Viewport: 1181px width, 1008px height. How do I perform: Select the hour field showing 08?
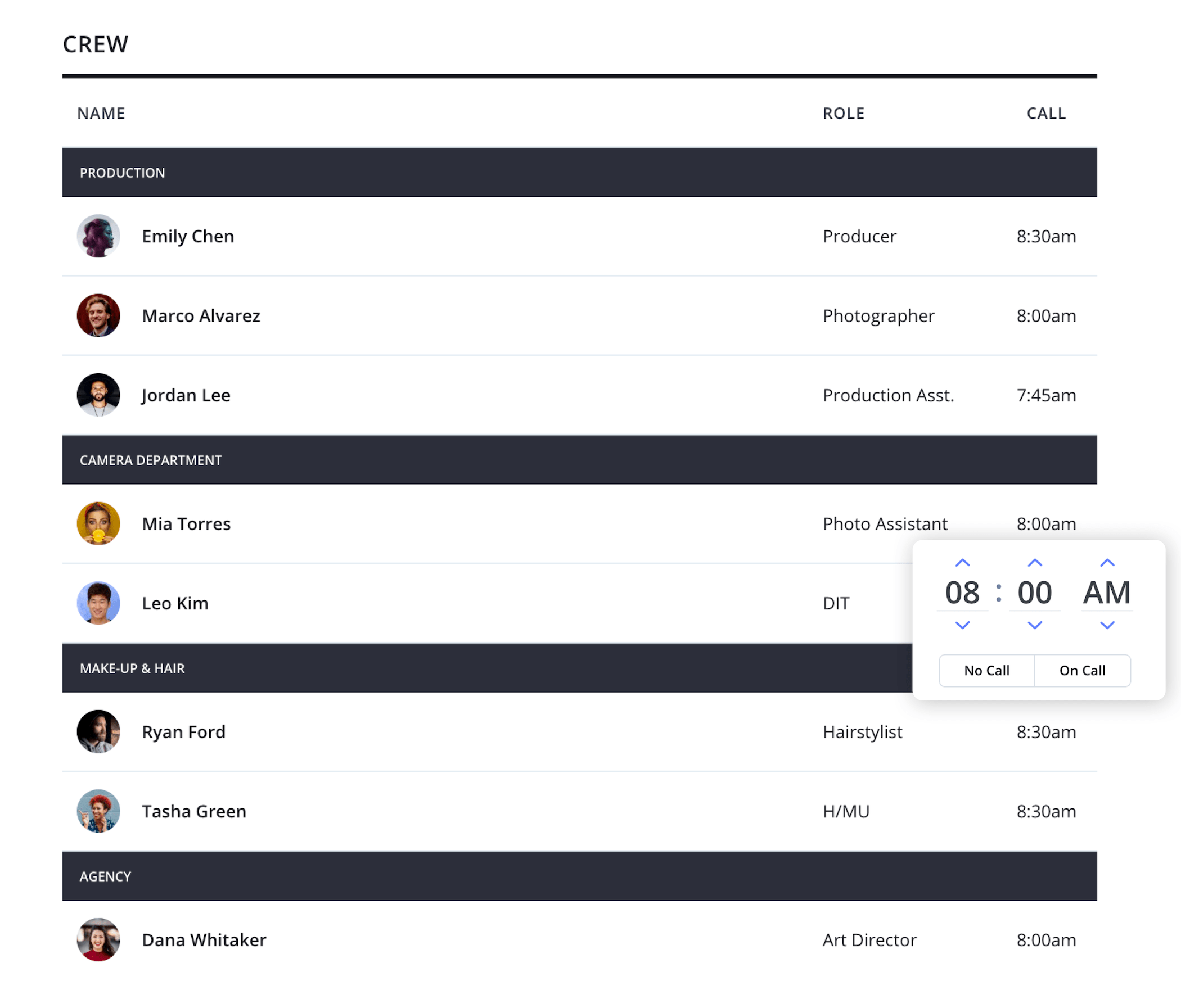pos(962,593)
